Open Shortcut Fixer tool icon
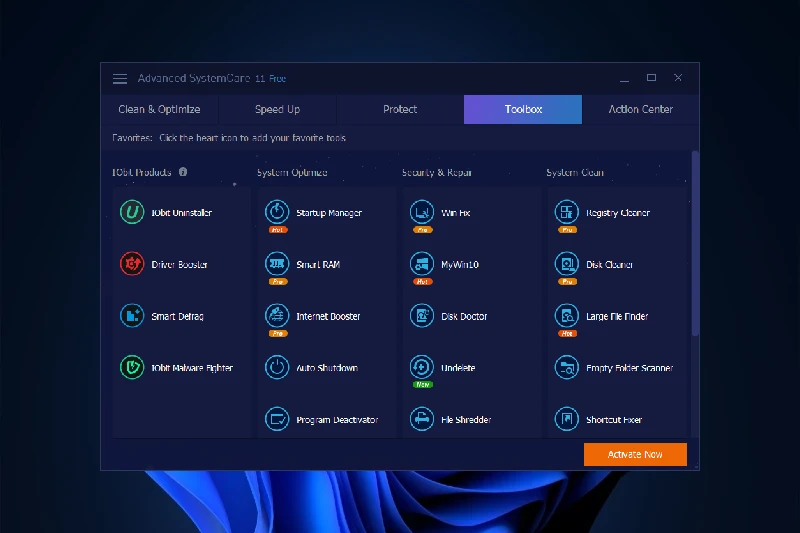Image resolution: width=800 pixels, height=533 pixels. [567, 419]
